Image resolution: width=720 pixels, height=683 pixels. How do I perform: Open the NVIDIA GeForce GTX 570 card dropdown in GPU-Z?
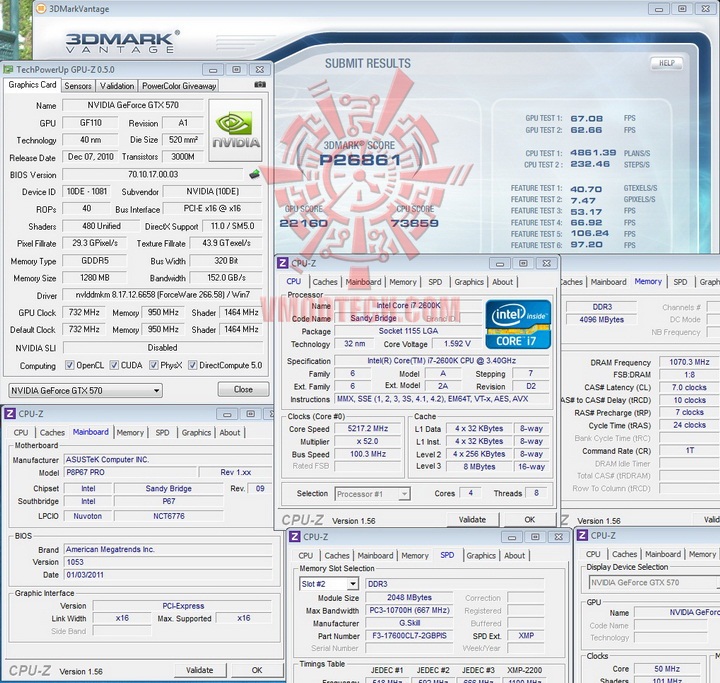(x=85, y=390)
